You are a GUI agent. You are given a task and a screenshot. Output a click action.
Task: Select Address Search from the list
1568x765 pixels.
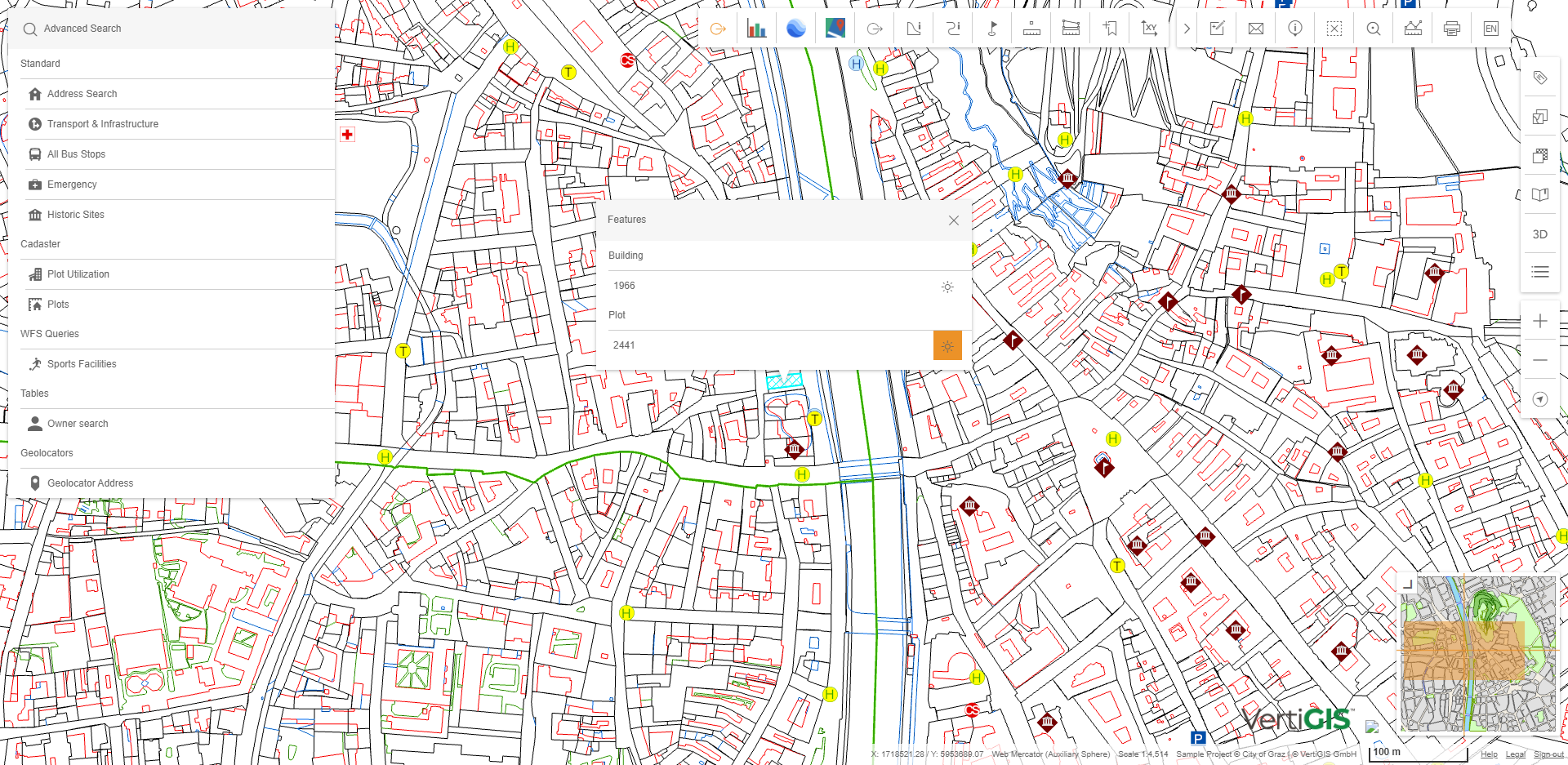pos(82,94)
